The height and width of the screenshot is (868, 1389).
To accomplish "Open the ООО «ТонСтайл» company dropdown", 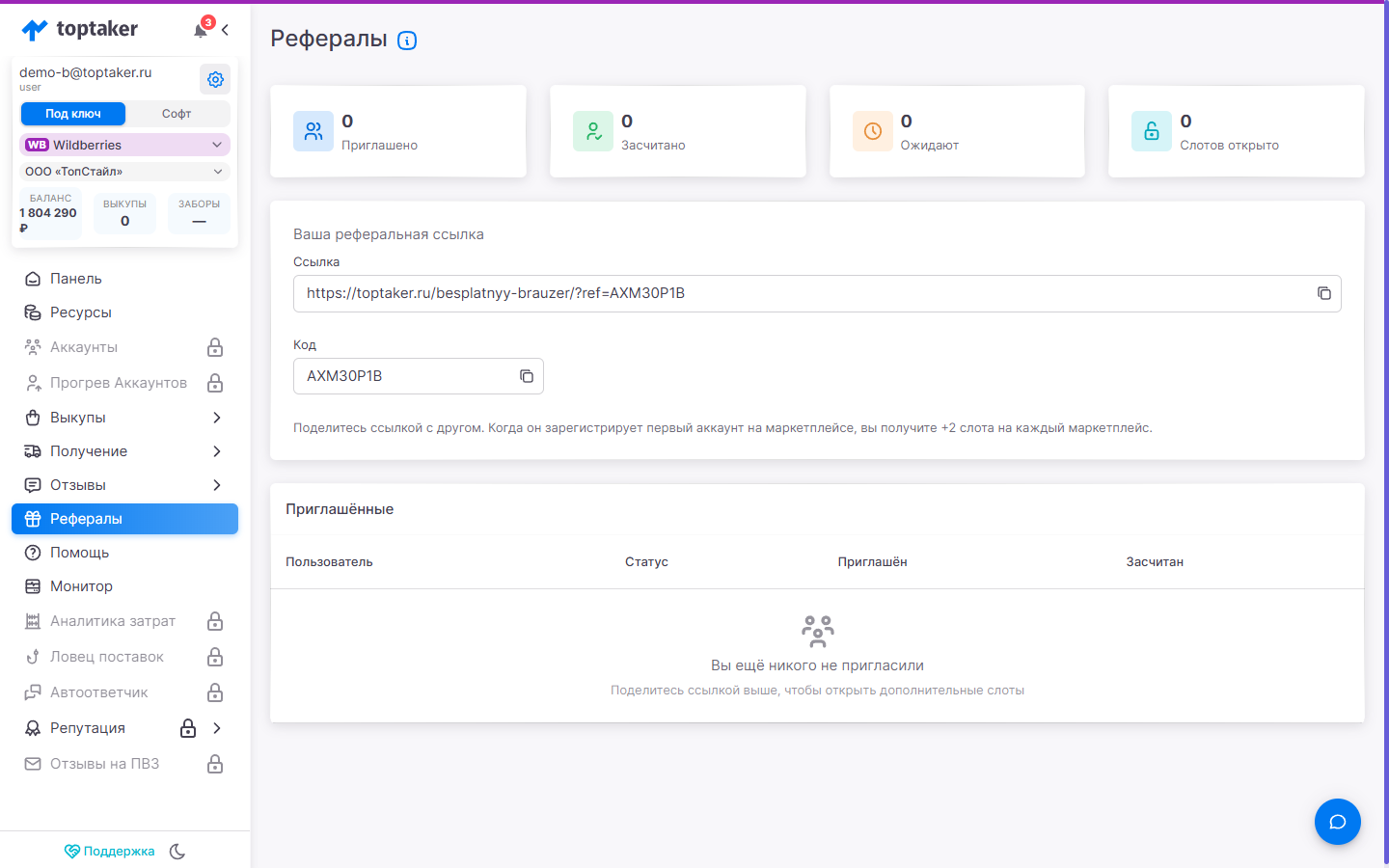I will (124, 172).
